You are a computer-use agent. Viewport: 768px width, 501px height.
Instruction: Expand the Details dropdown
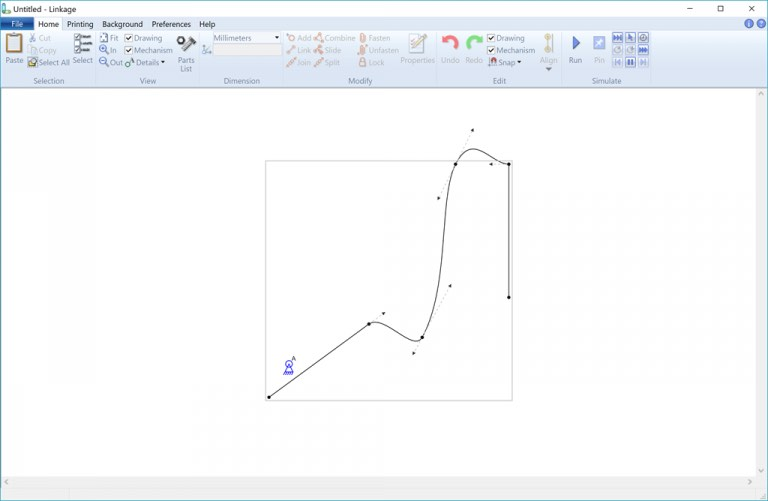tap(146, 62)
